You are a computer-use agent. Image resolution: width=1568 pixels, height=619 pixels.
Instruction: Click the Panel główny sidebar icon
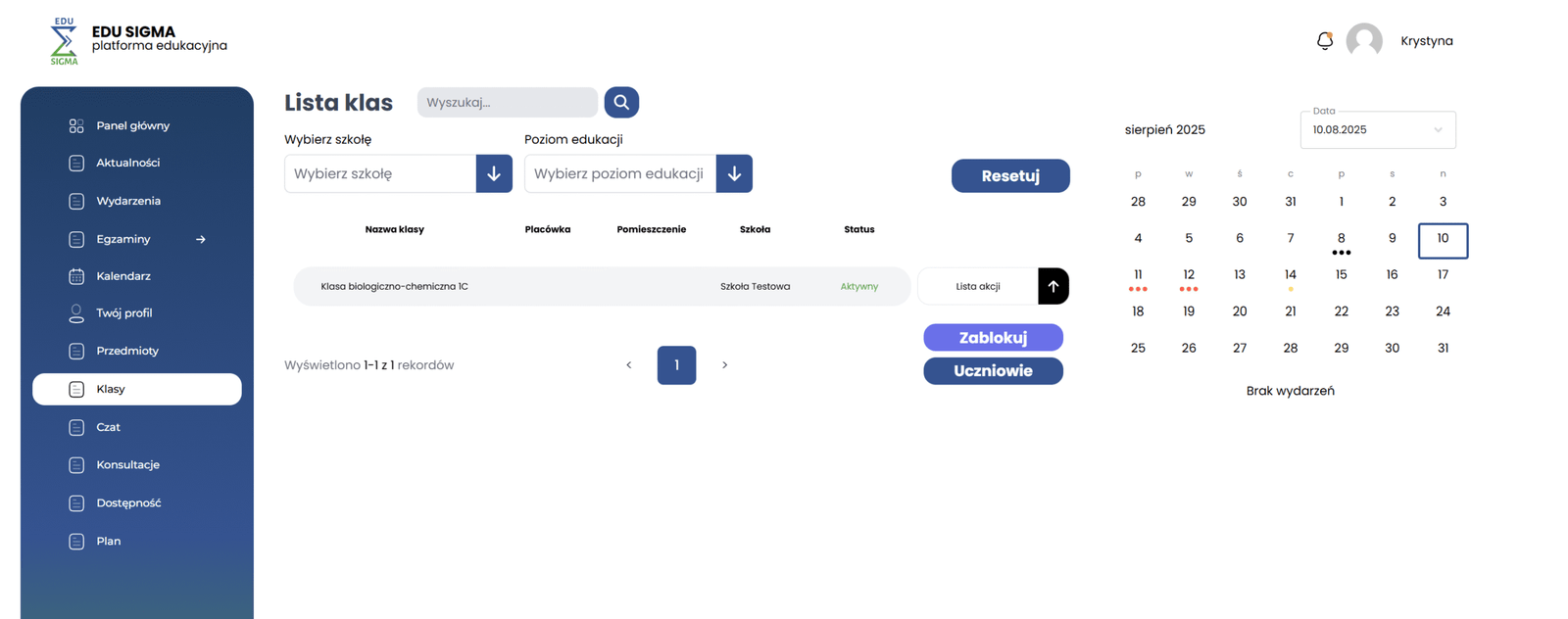pos(76,126)
